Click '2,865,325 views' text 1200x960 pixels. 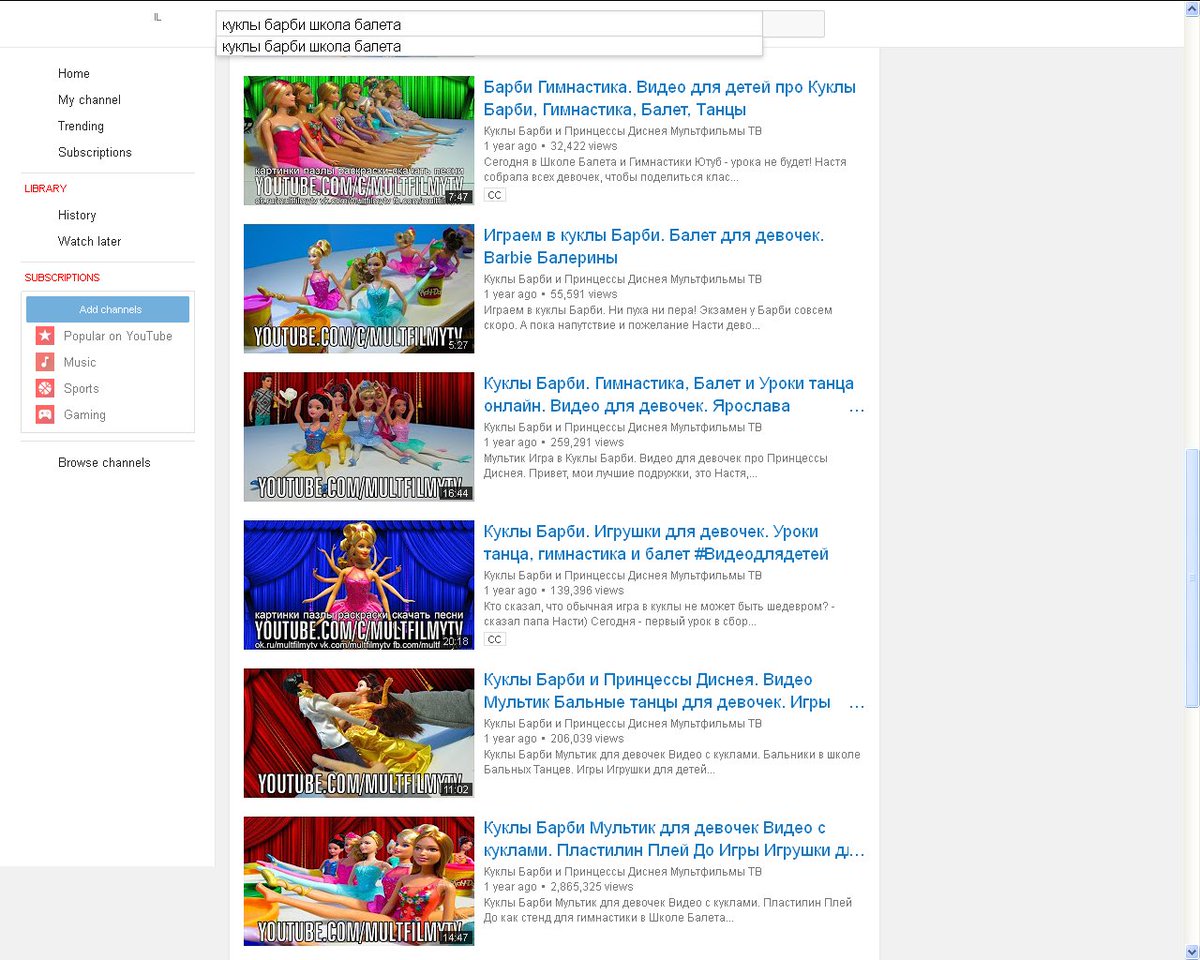(x=592, y=886)
